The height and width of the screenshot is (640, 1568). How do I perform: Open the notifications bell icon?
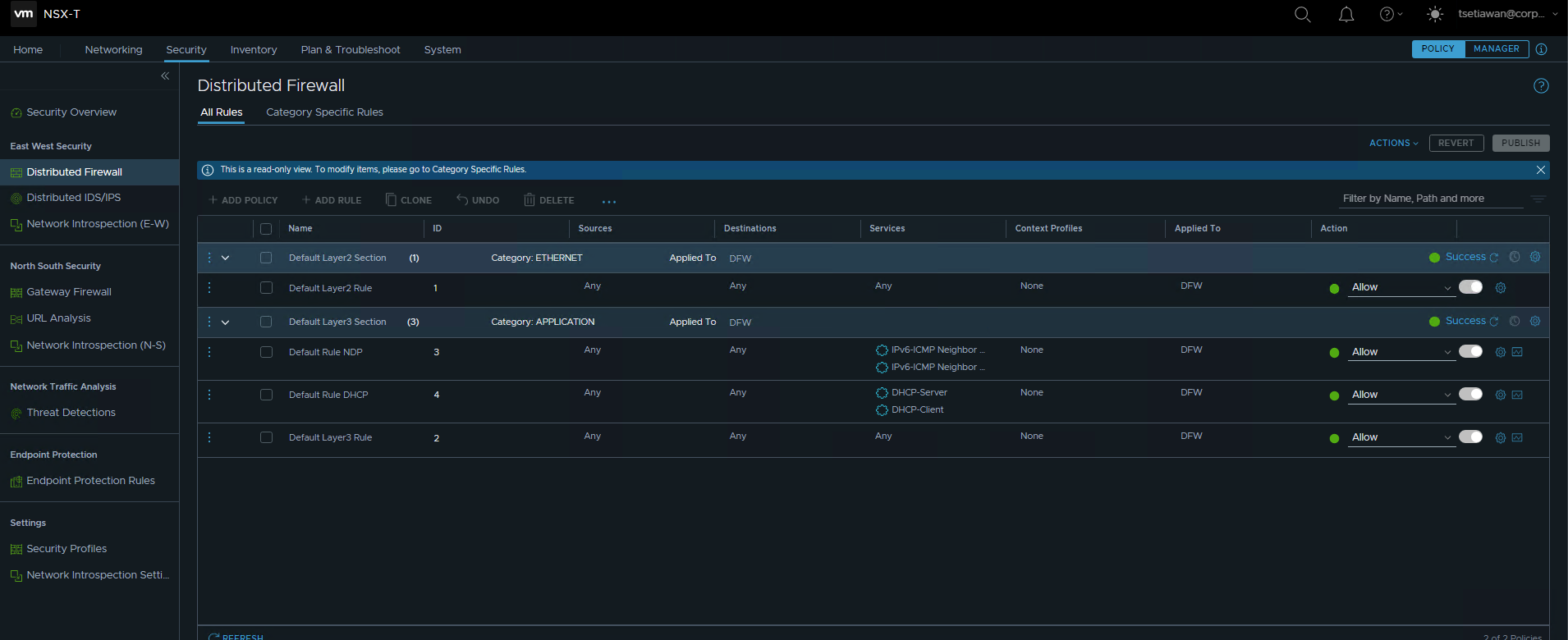click(x=1346, y=14)
